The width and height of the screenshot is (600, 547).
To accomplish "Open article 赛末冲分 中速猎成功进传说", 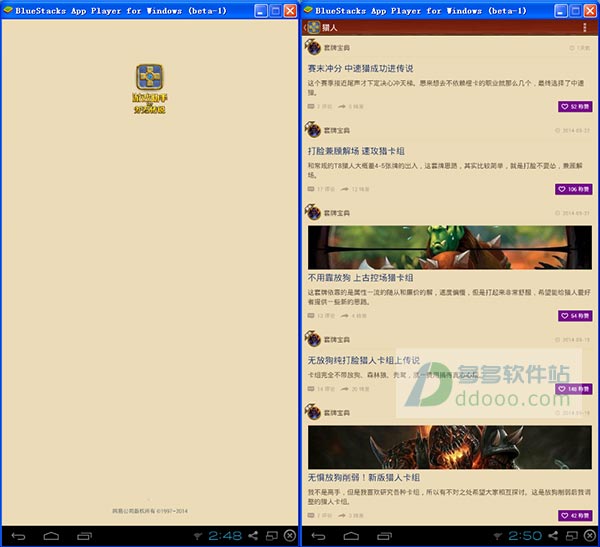I will (360, 69).
